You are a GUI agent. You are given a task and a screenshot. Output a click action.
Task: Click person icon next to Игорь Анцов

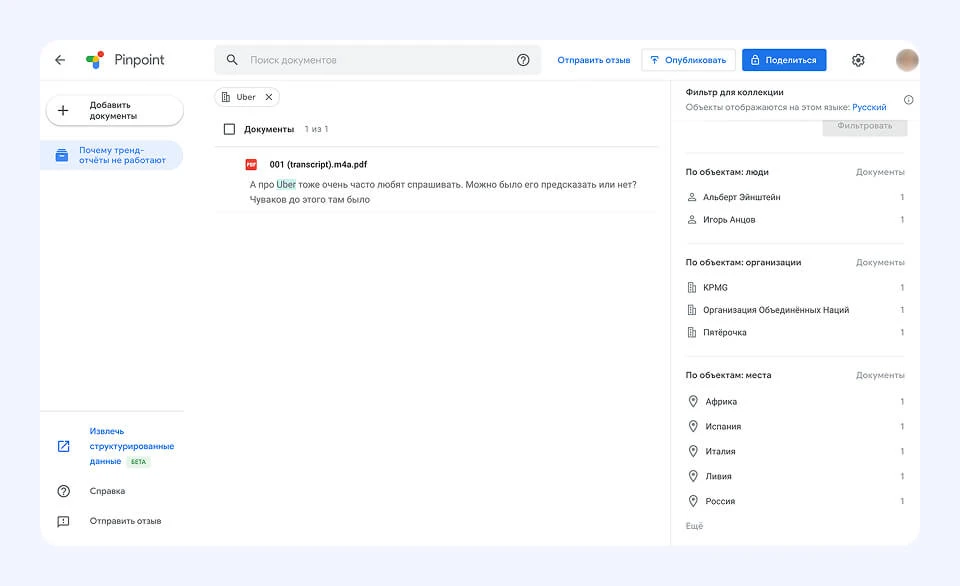(x=692, y=220)
